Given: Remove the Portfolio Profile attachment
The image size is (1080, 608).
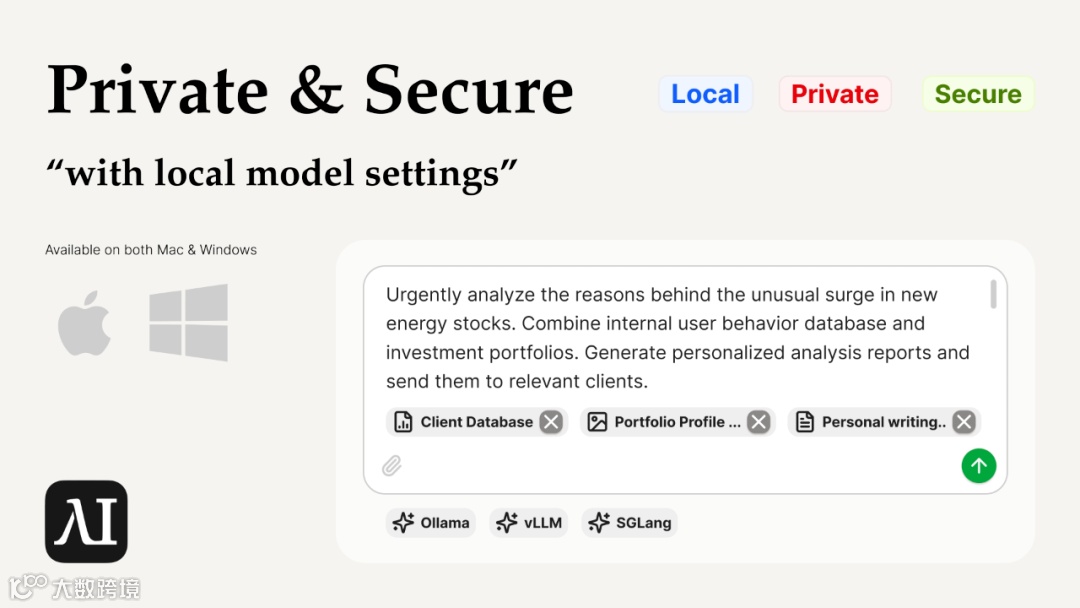Looking at the screenshot, I should point(759,422).
